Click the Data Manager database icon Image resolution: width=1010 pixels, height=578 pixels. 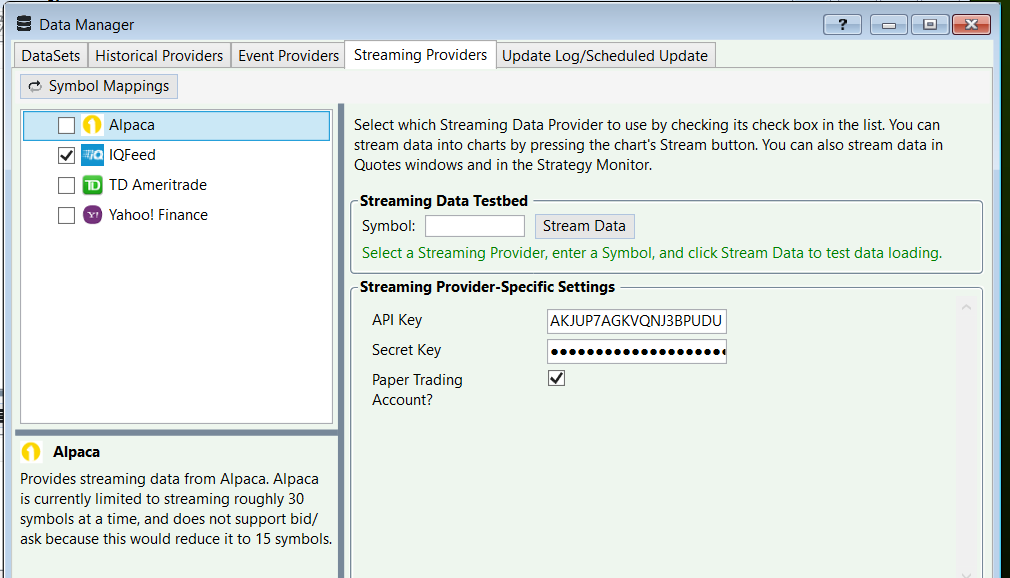(24, 24)
